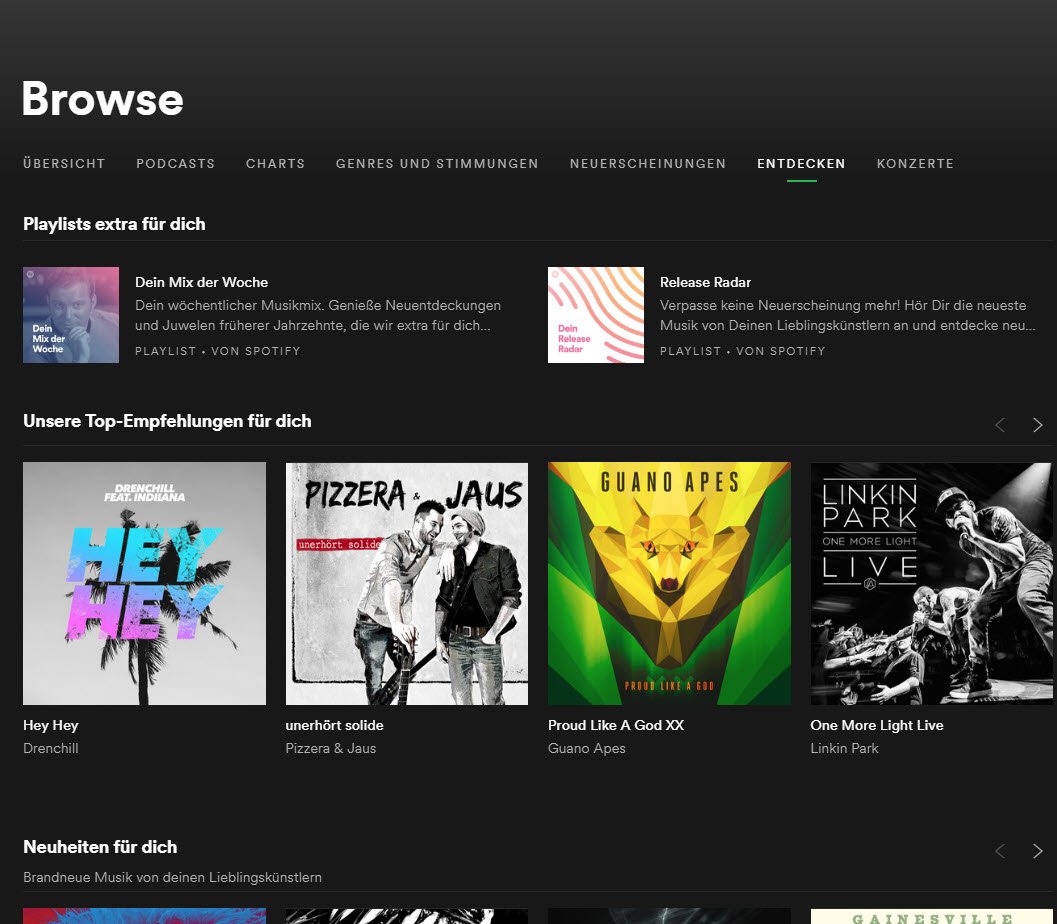Viewport: 1057px width, 924px height.
Task: Show previous Neuheiten für dich arrow
Action: (1000, 851)
